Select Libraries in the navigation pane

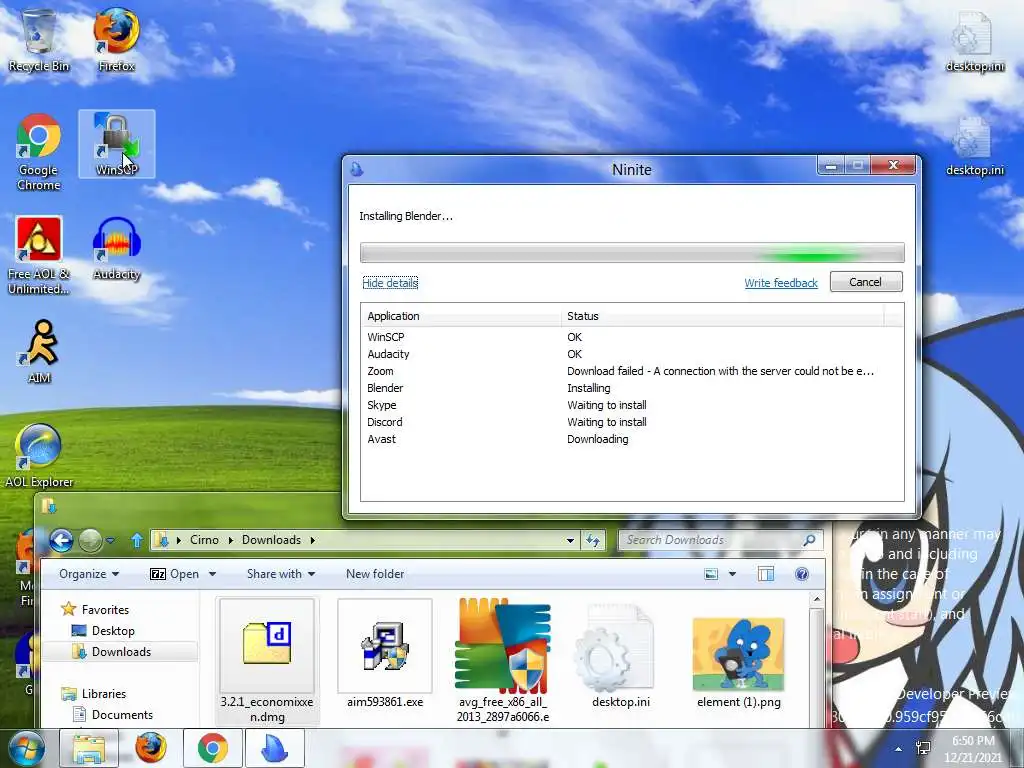click(x=93, y=694)
